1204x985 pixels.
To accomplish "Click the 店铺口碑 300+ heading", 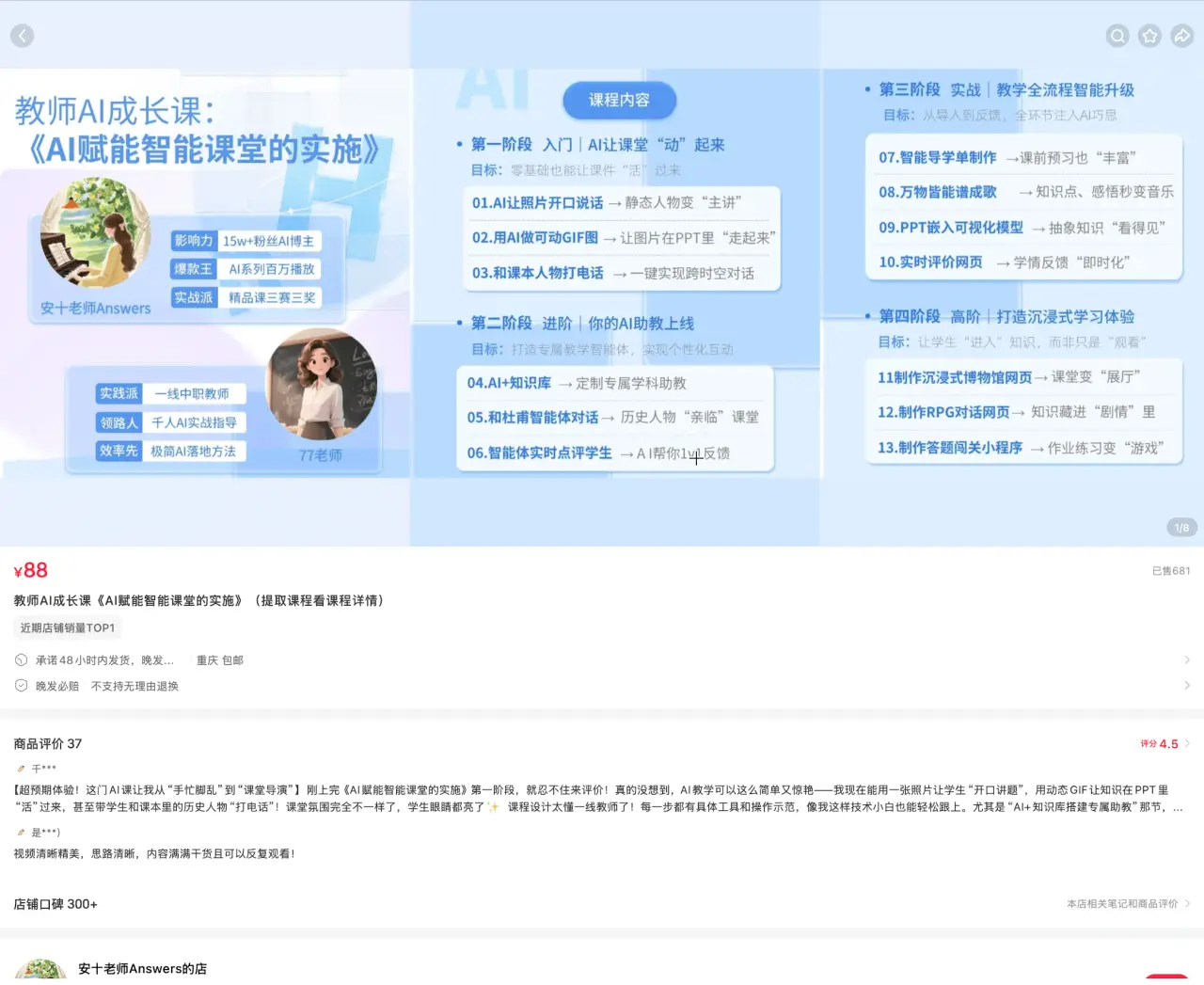I will pos(55,904).
